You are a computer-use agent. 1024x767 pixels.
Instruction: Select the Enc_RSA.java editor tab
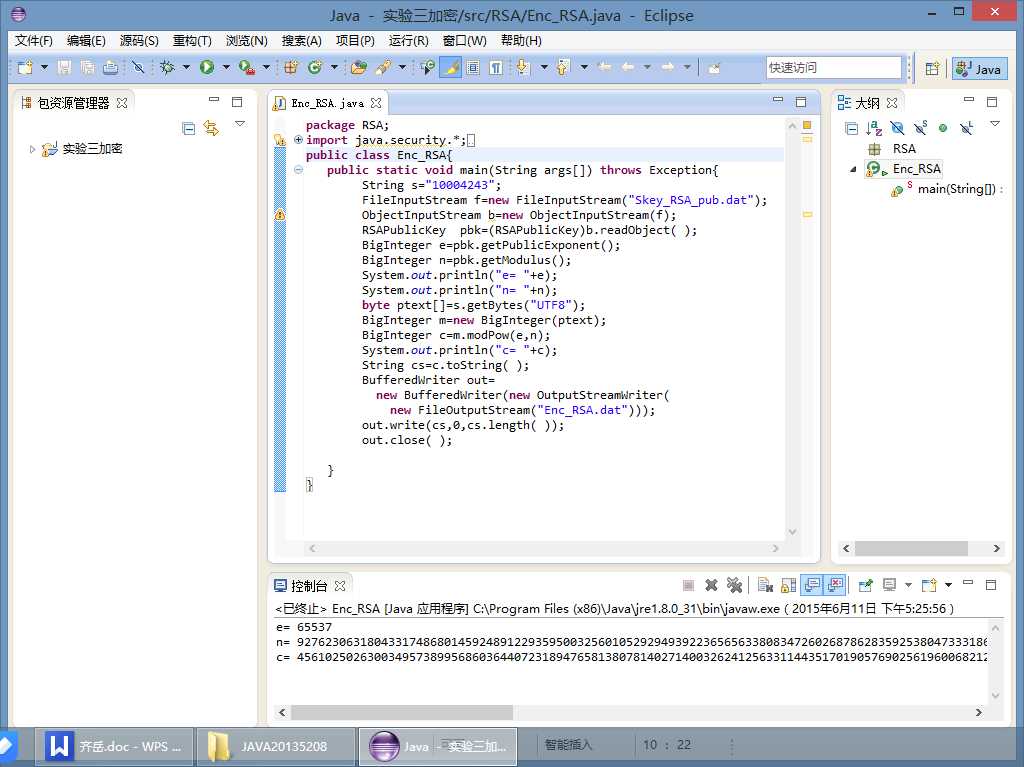(x=327, y=103)
